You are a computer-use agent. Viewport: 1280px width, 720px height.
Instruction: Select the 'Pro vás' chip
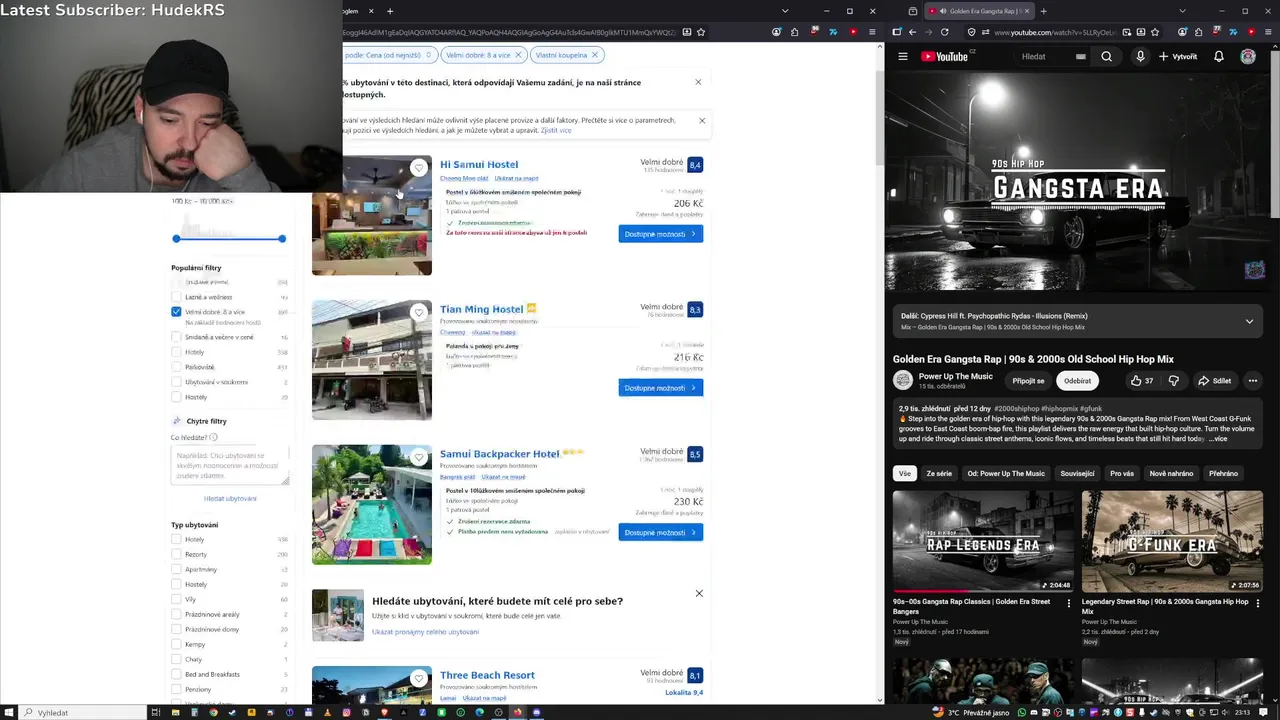1122,474
